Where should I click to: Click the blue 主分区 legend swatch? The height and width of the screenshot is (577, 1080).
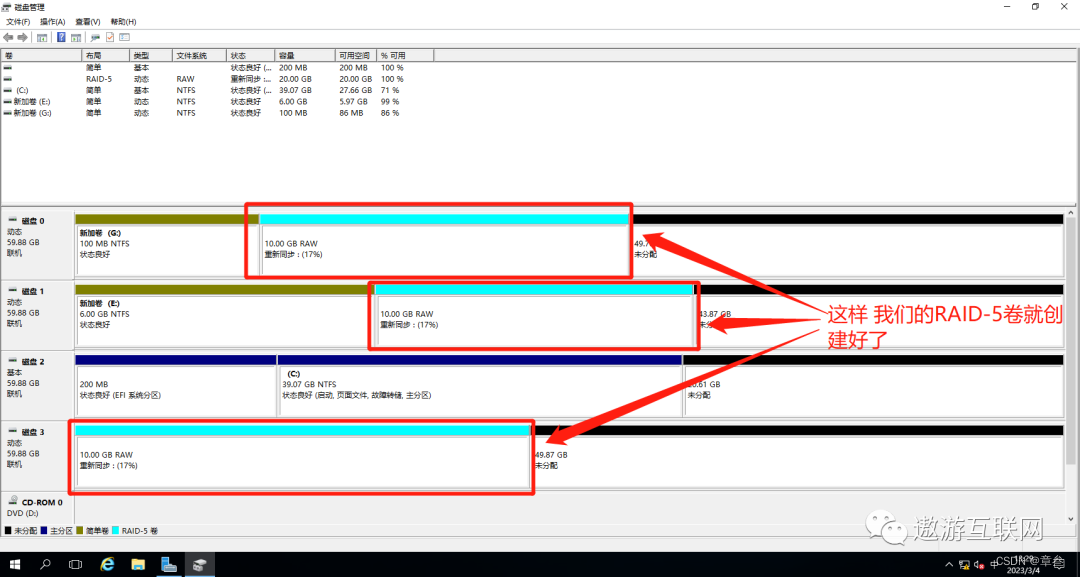[x=44, y=531]
